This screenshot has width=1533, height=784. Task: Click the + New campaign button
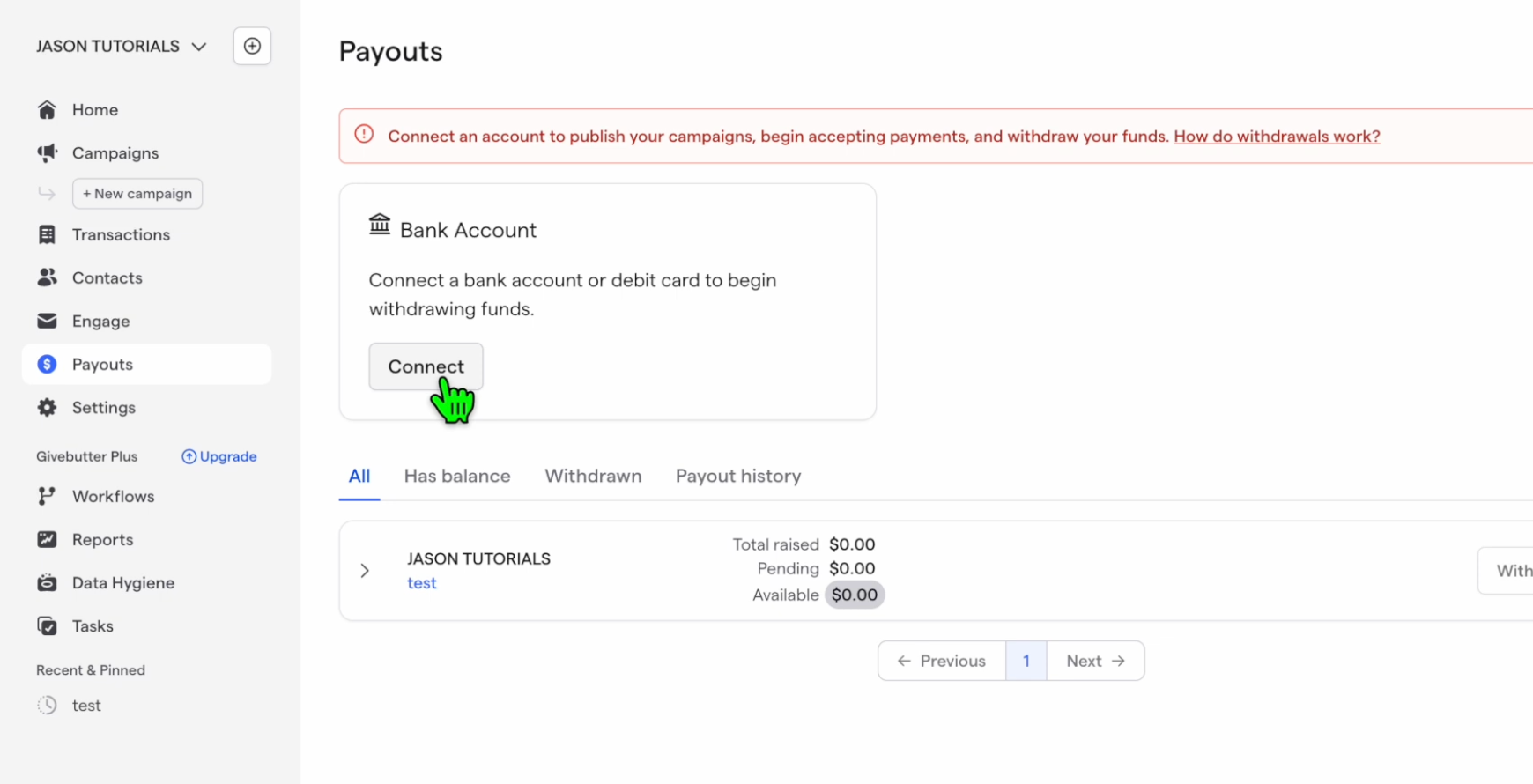(137, 194)
